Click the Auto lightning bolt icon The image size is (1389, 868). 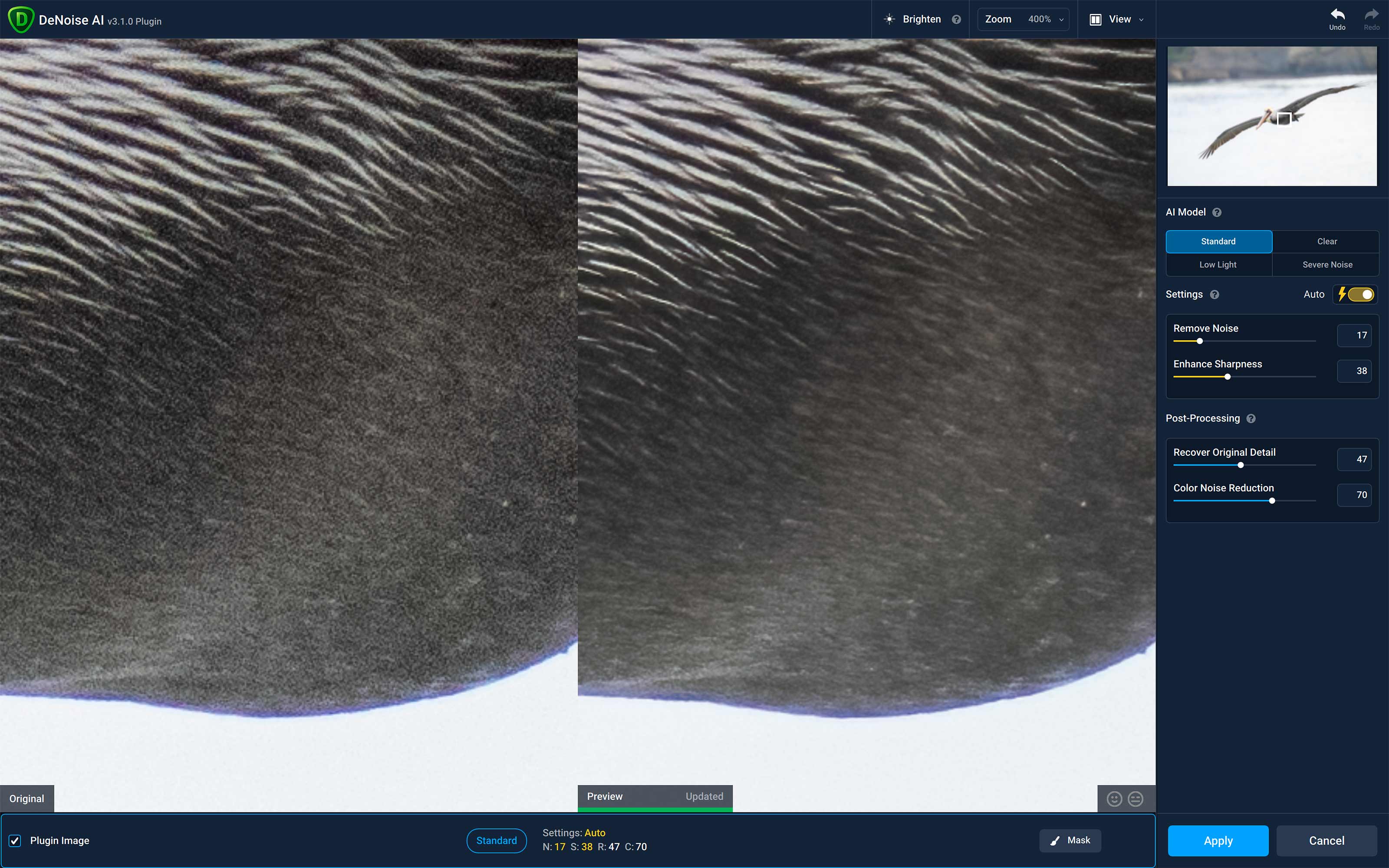click(x=1342, y=295)
